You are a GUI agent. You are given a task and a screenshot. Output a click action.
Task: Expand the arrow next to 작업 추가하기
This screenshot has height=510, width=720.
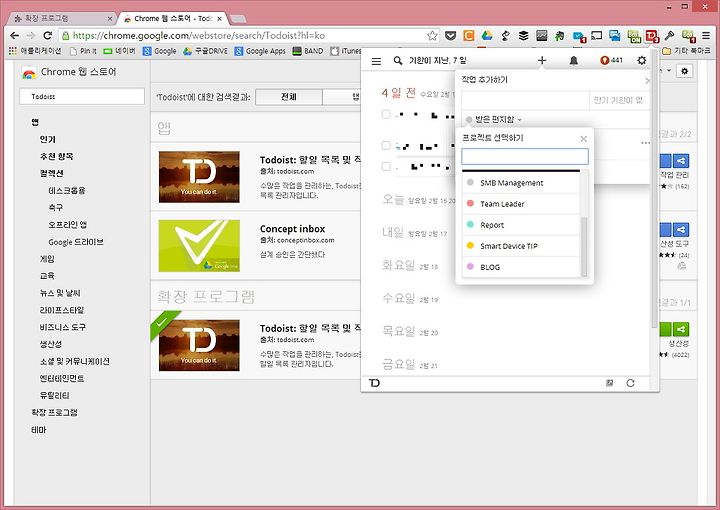647,81
